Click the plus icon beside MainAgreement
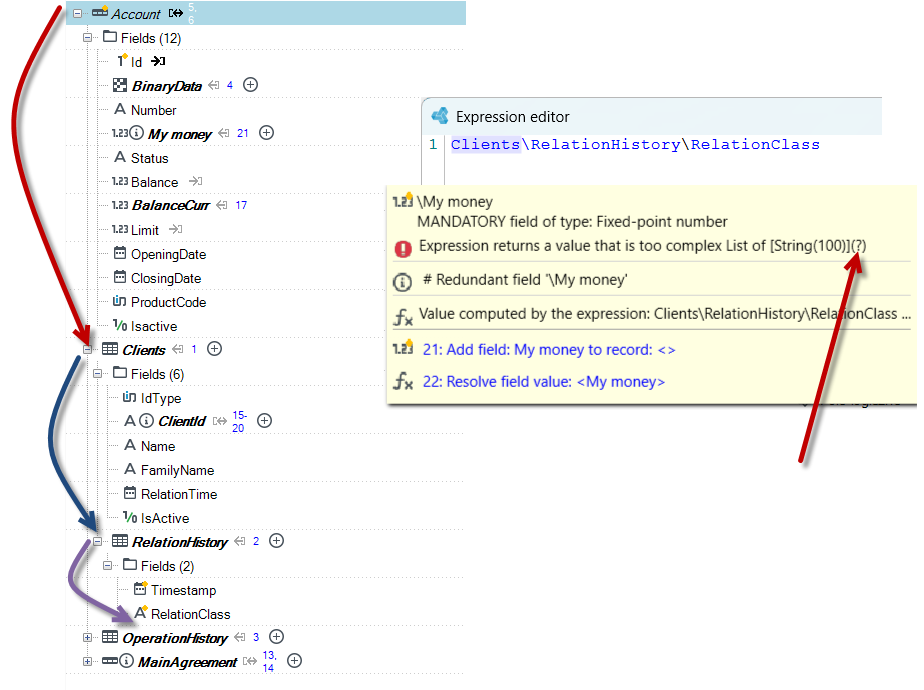 pos(295,661)
